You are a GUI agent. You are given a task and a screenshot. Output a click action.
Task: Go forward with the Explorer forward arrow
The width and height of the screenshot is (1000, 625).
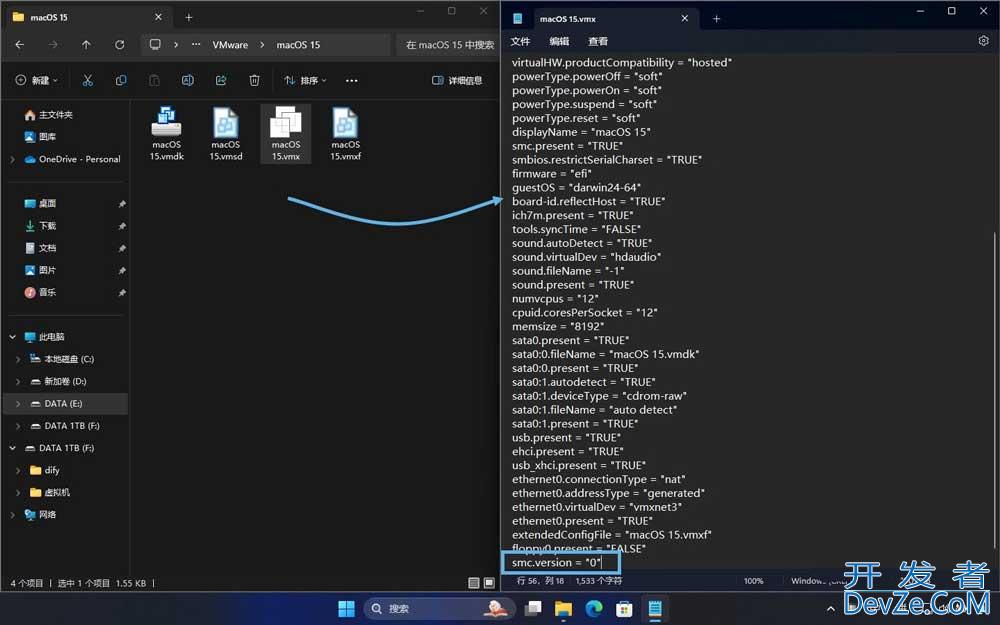53,45
